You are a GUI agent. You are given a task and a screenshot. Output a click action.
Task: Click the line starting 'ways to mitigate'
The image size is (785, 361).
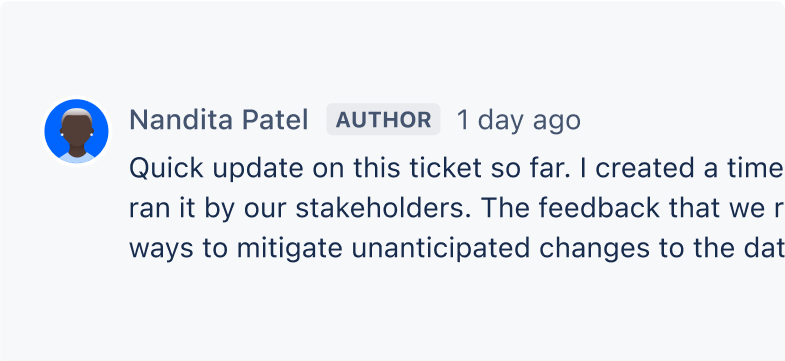(x=457, y=250)
